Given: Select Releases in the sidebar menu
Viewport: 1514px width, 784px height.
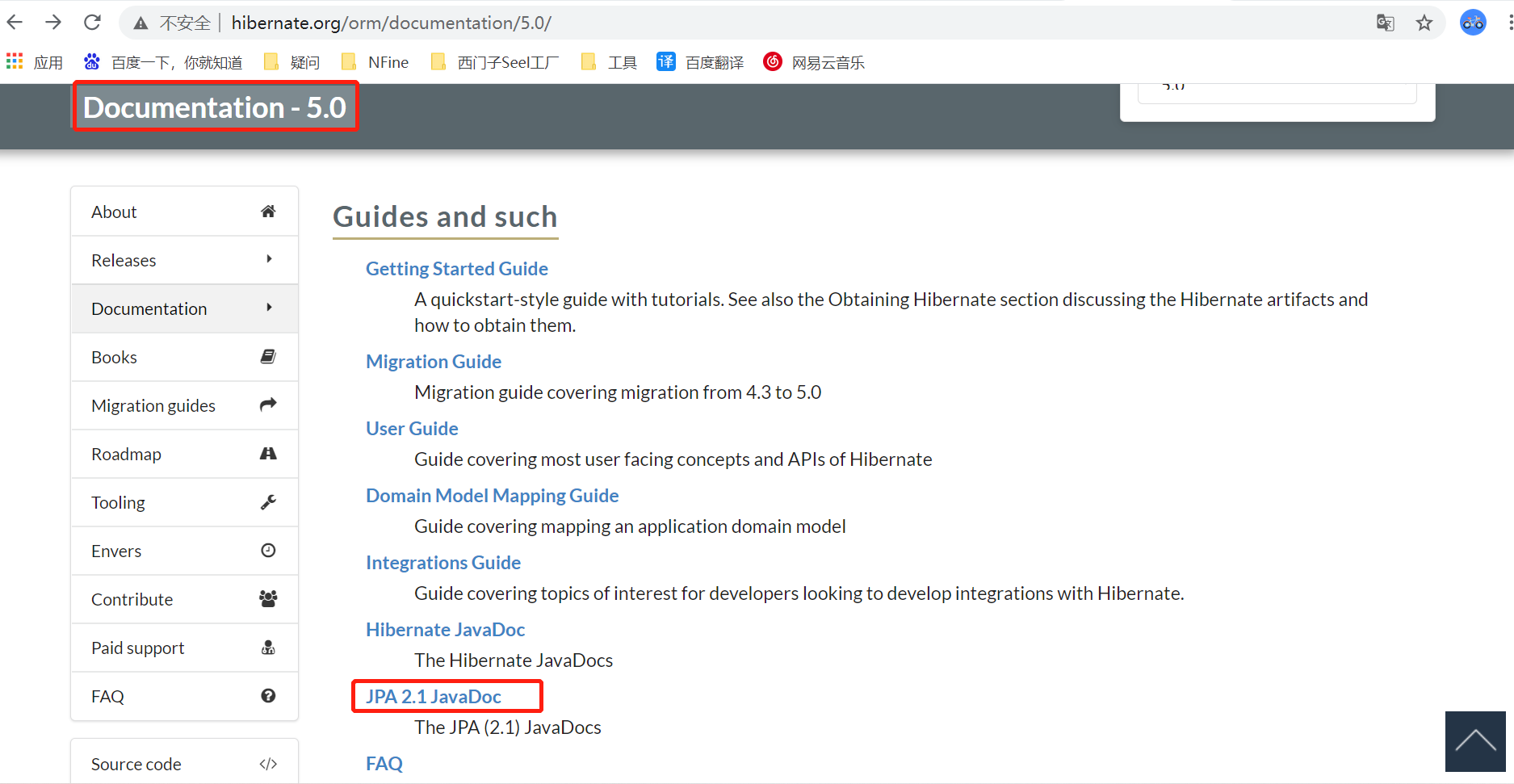Looking at the screenshot, I should click(x=185, y=260).
